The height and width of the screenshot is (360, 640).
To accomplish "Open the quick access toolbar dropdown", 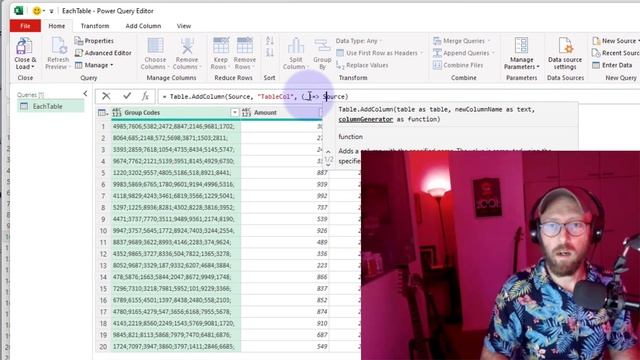I will [51, 11].
